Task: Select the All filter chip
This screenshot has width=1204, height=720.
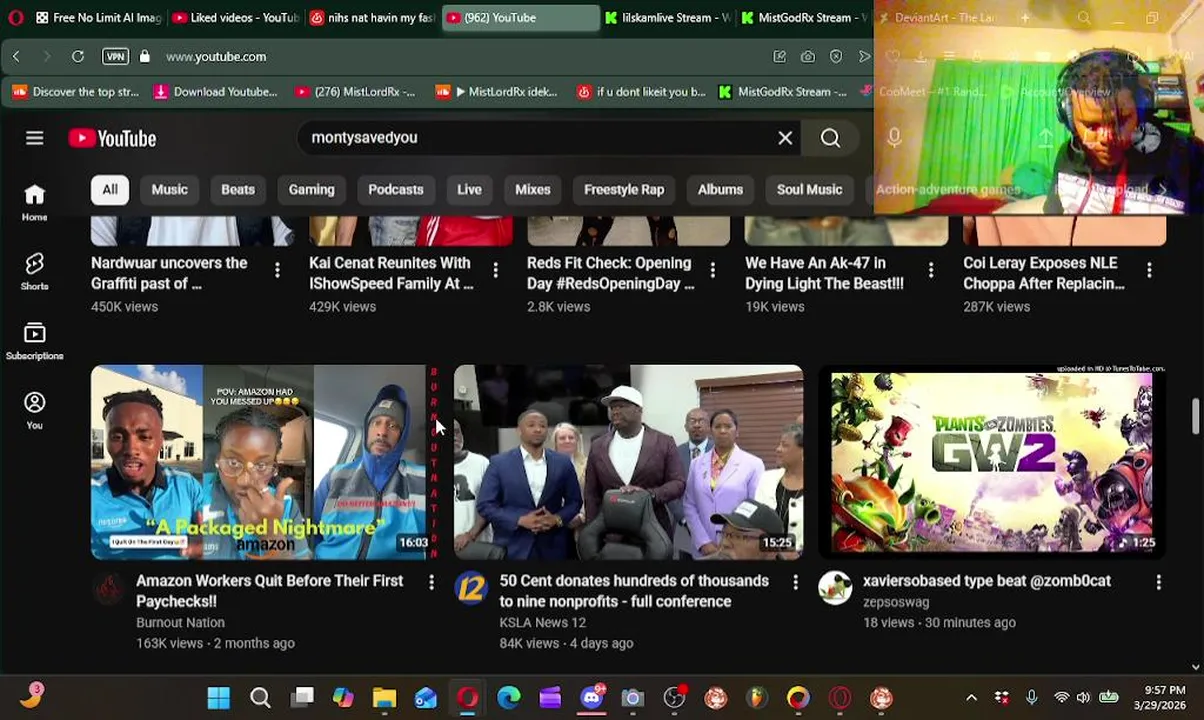Action: pyautogui.click(x=110, y=189)
